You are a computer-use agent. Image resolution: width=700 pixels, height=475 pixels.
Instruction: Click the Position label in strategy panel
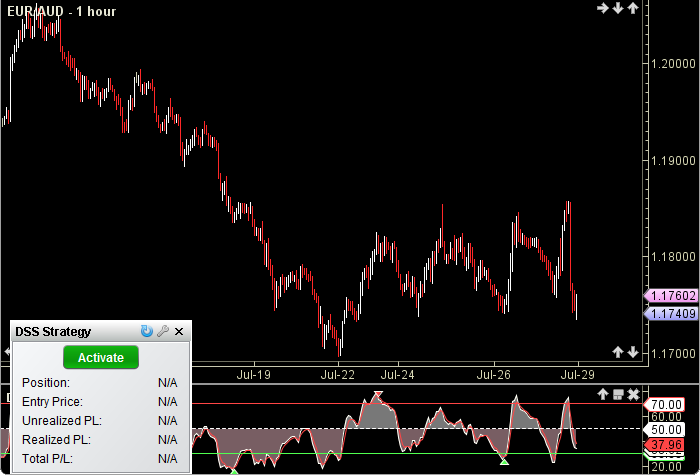coord(46,383)
